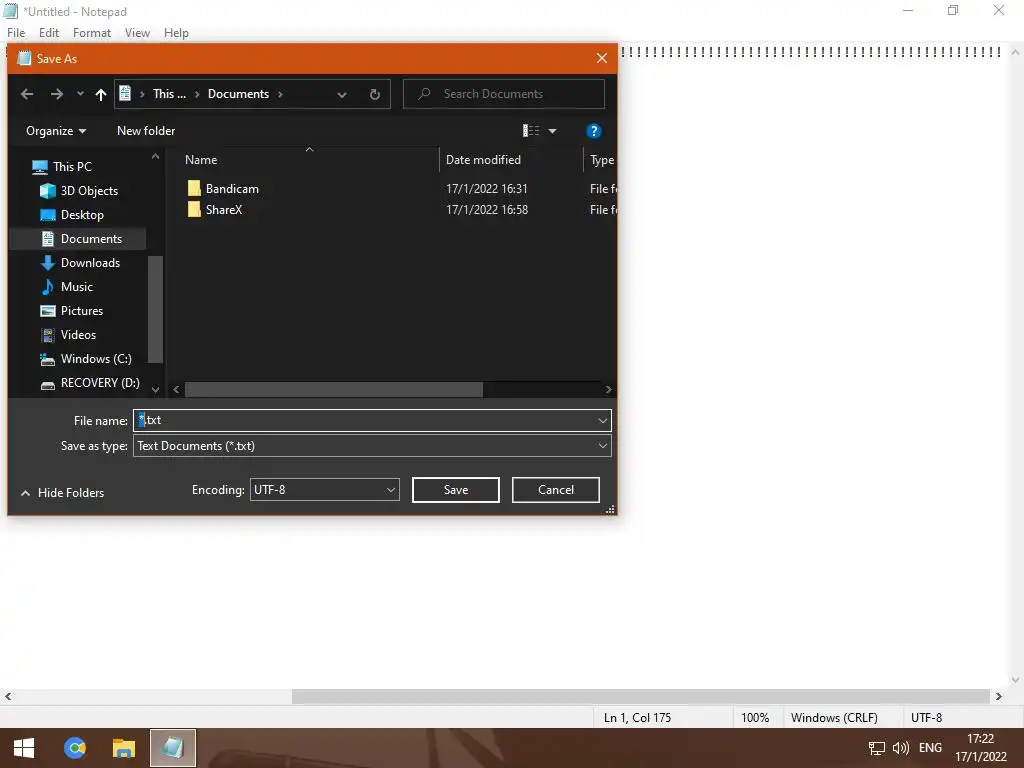Select This PC in navigation pane
The image size is (1024, 768).
72,167
